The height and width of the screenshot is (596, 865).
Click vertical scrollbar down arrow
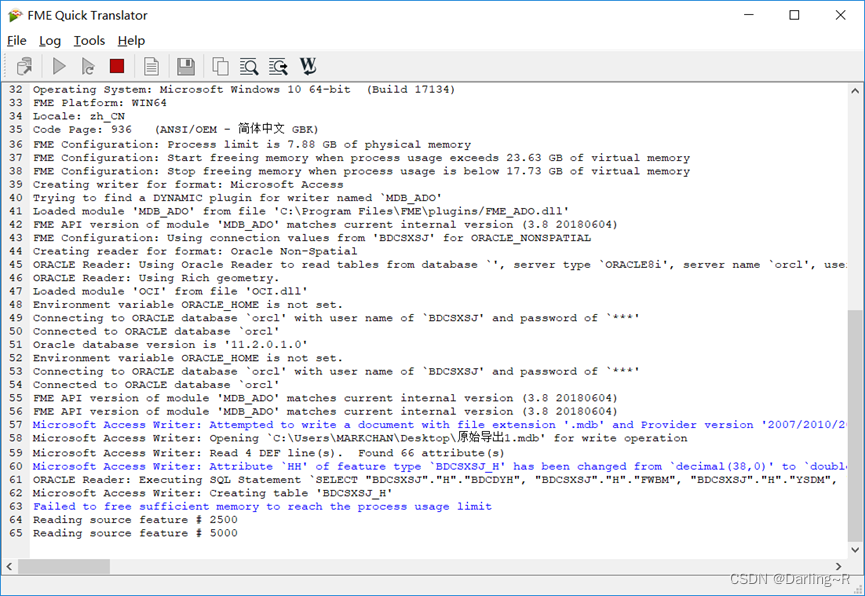[855, 550]
